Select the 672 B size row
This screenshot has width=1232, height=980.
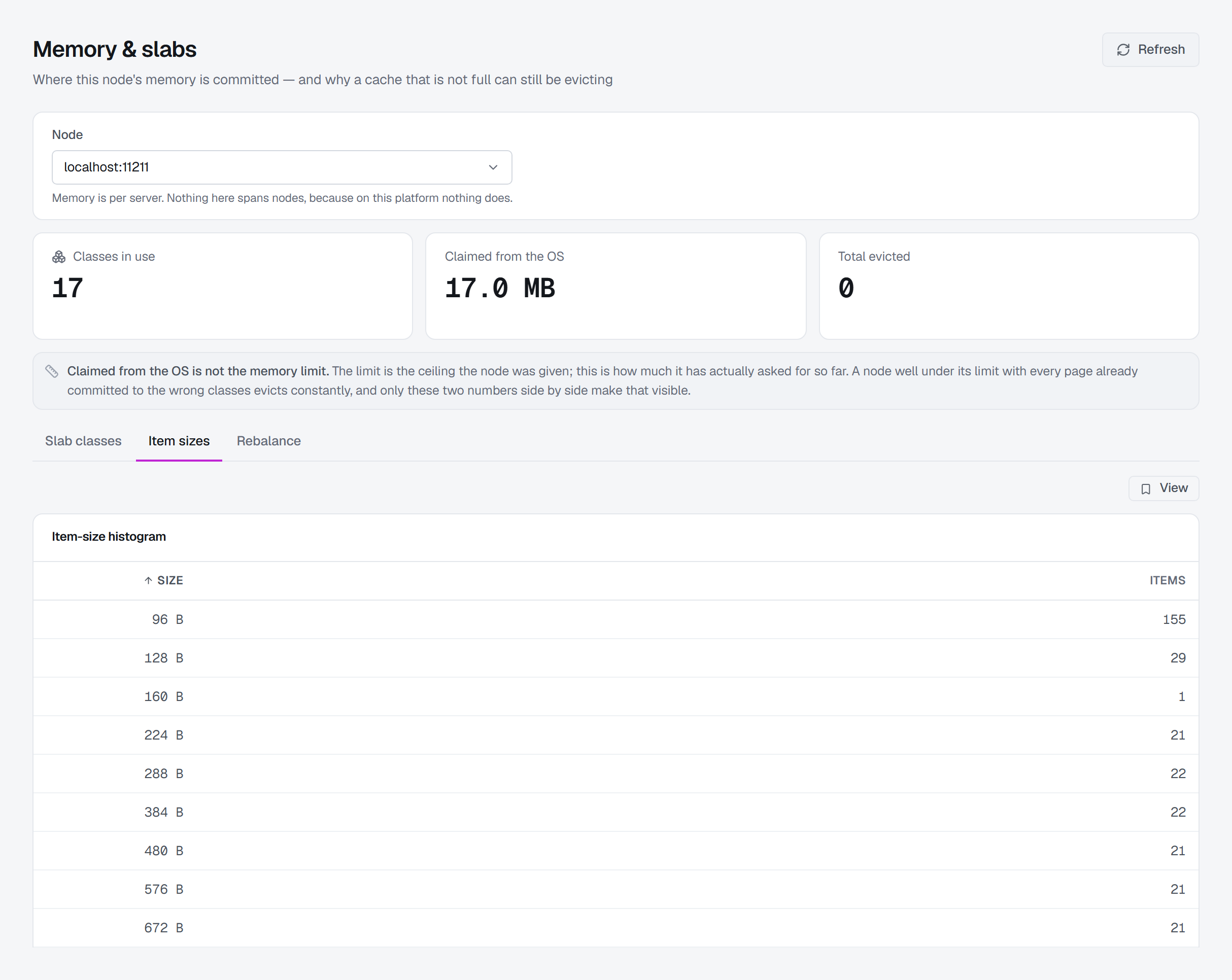(615, 928)
